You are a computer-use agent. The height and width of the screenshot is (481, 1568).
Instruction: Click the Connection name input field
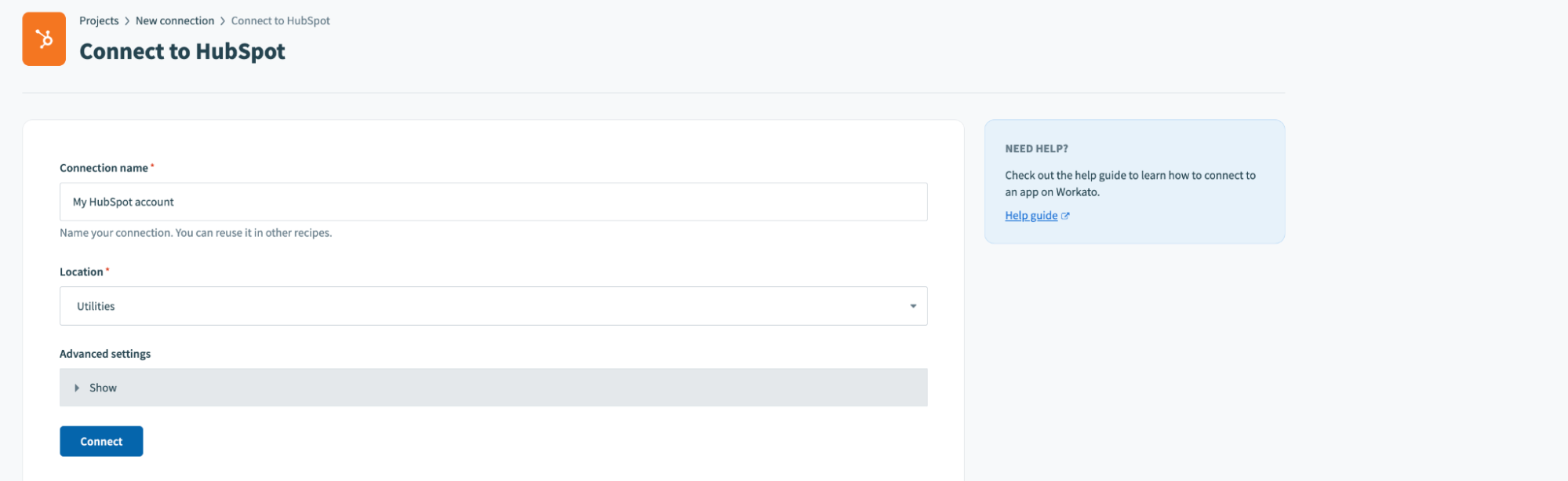(x=493, y=202)
